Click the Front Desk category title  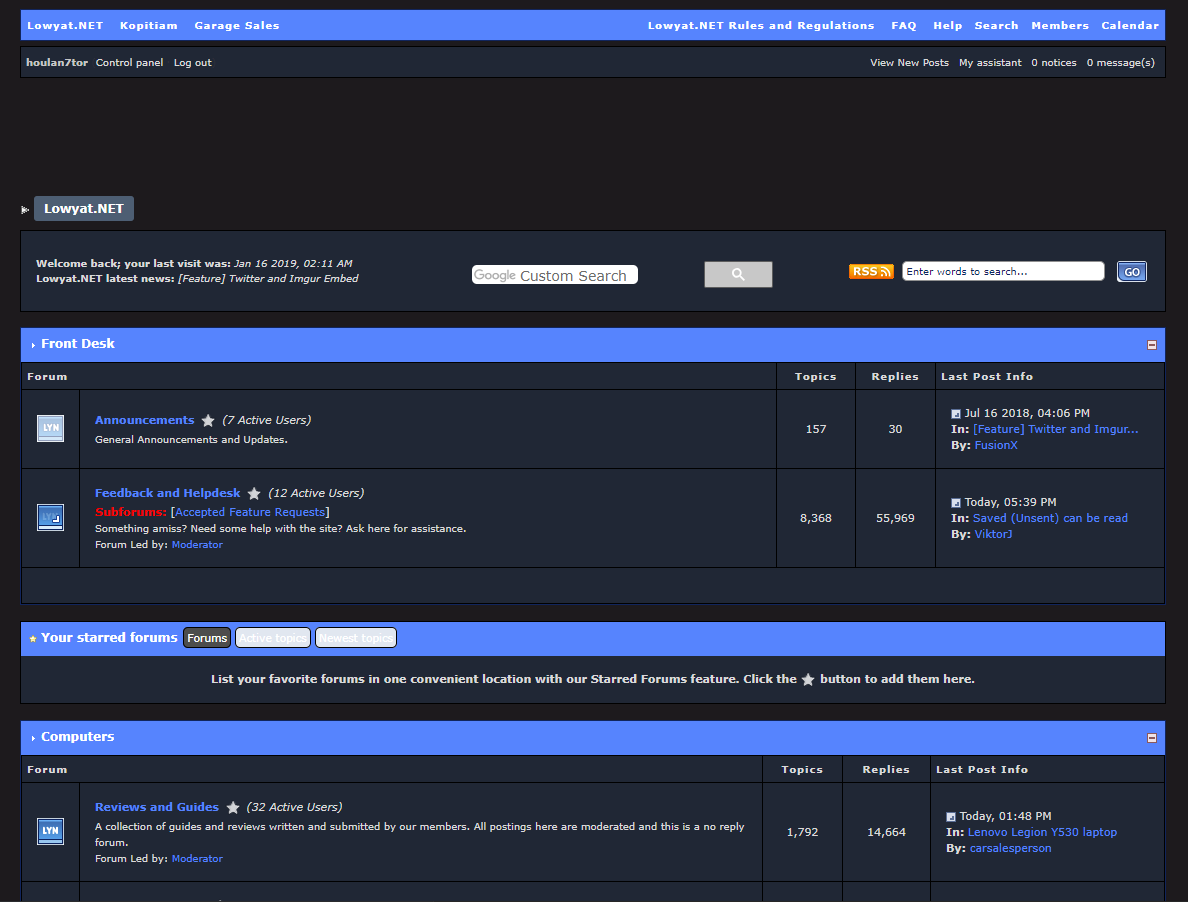tap(78, 344)
